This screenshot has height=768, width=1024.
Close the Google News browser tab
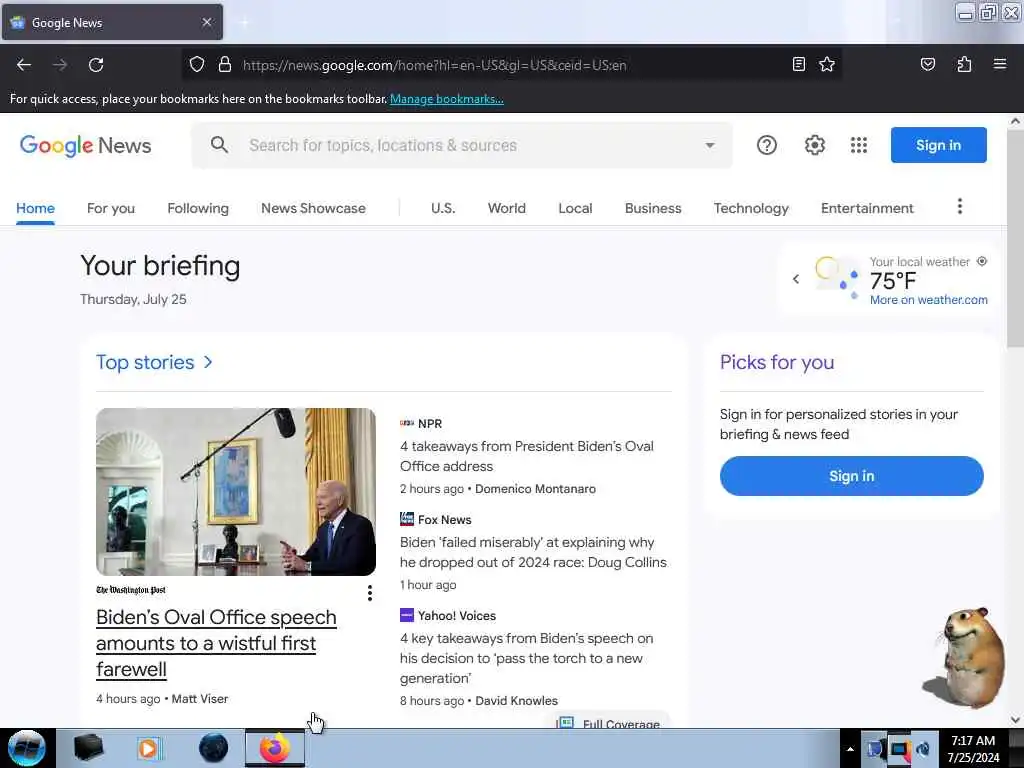pyautogui.click(x=206, y=22)
